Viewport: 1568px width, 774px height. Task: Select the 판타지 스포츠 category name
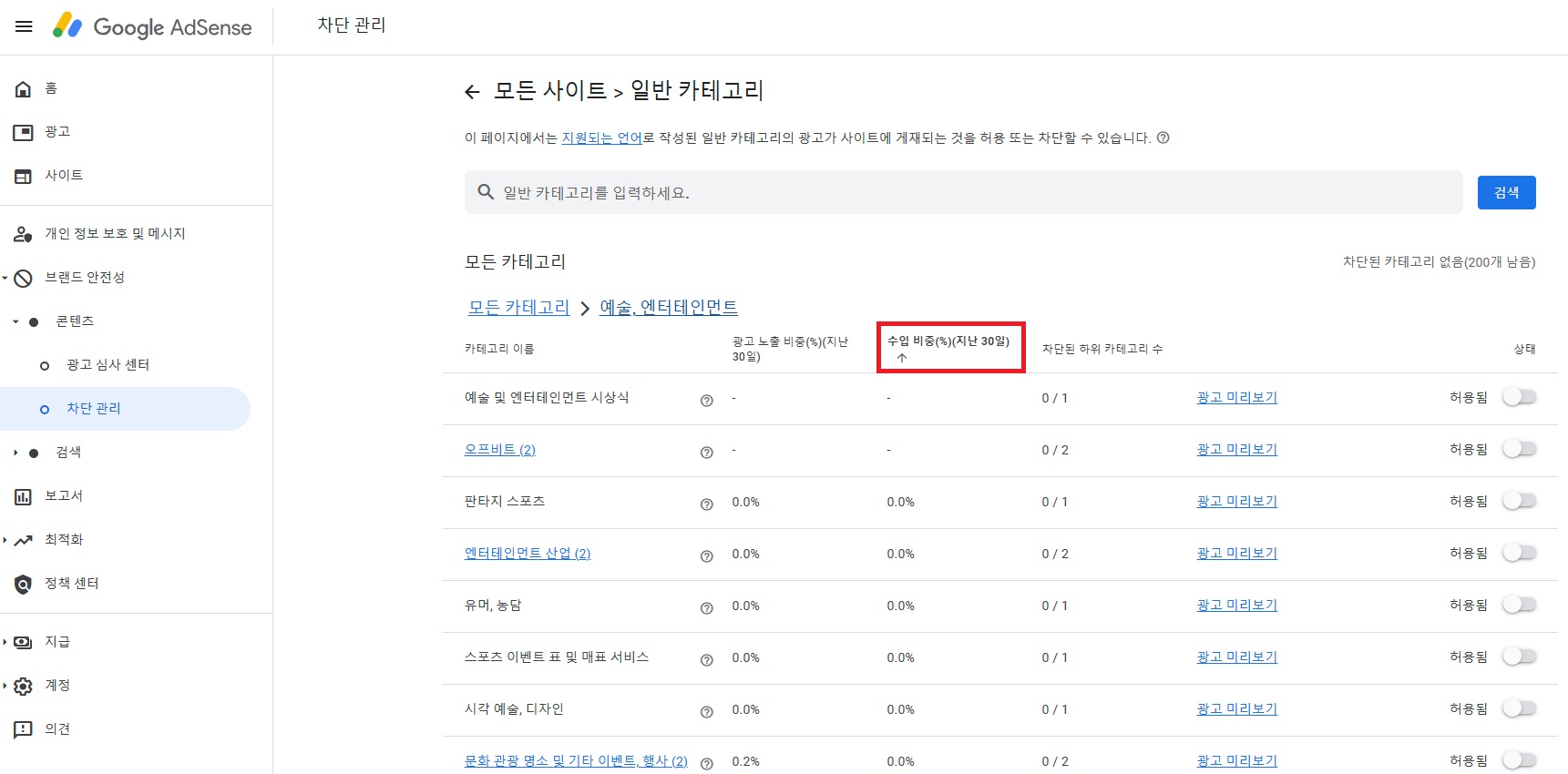(x=505, y=502)
